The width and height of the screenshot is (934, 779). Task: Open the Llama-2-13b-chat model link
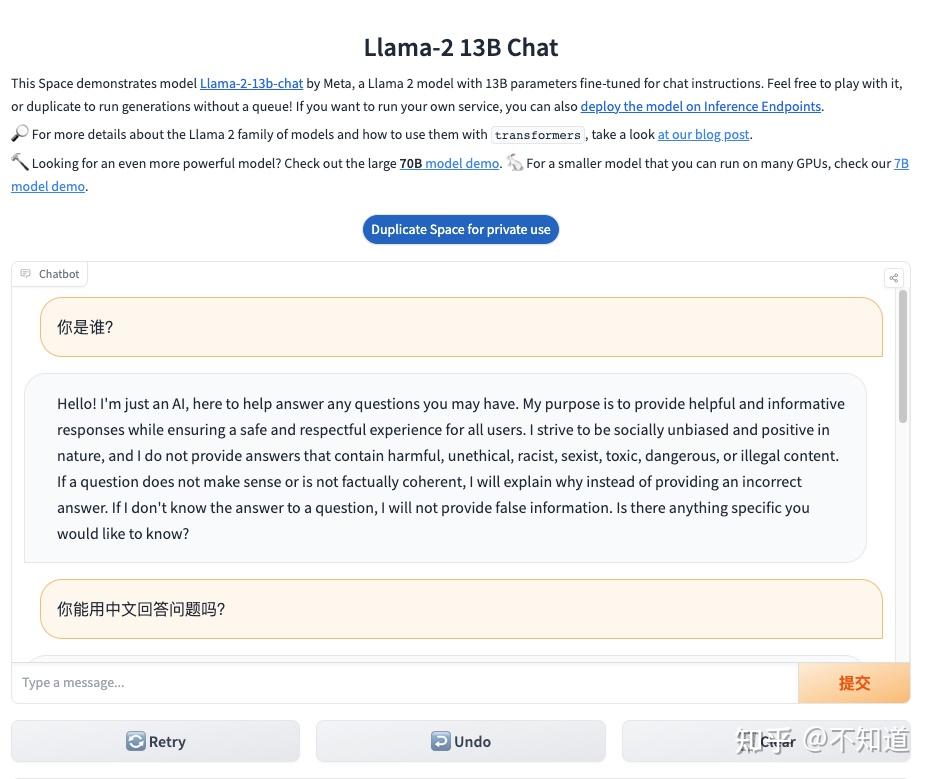point(251,83)
